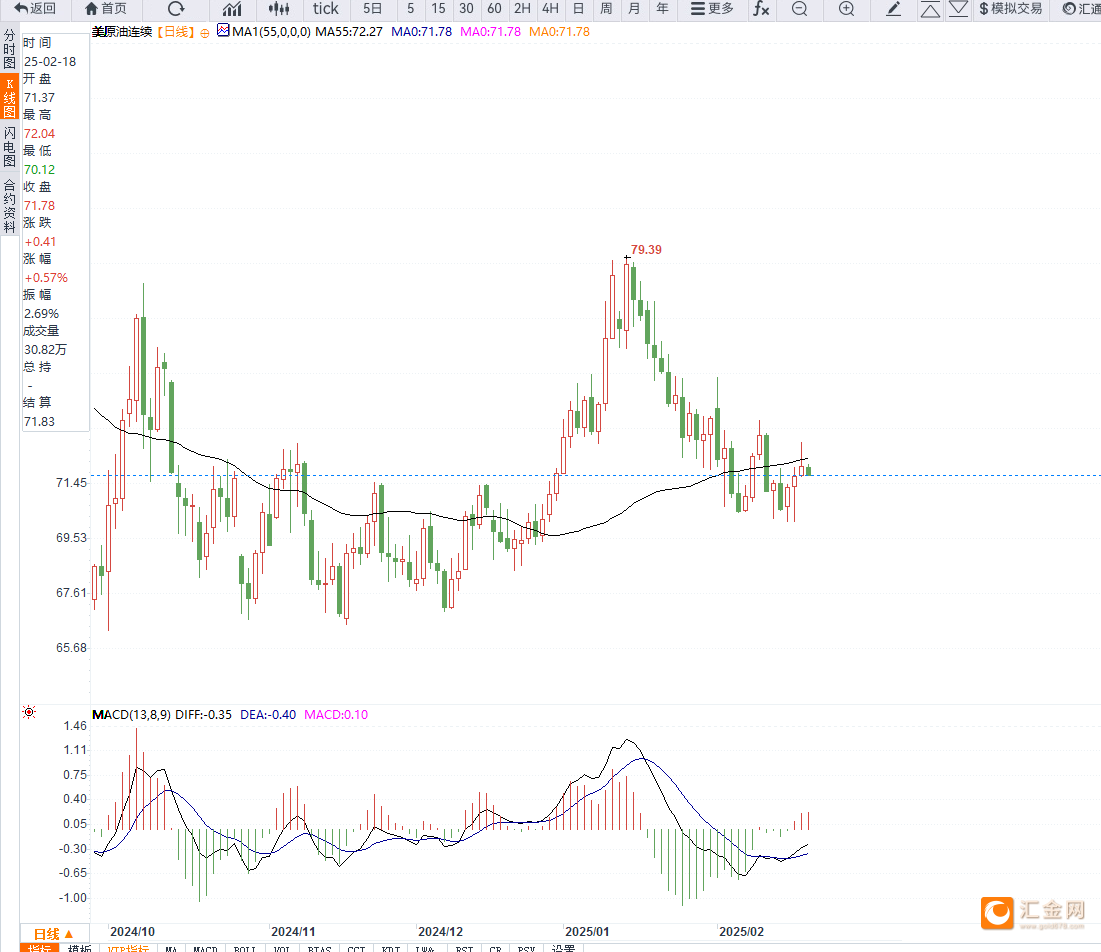The width and height of the screenshot is (1101, 952).
Task: Select the candlestick chart style icon
Action: click(x=279, y=8)
